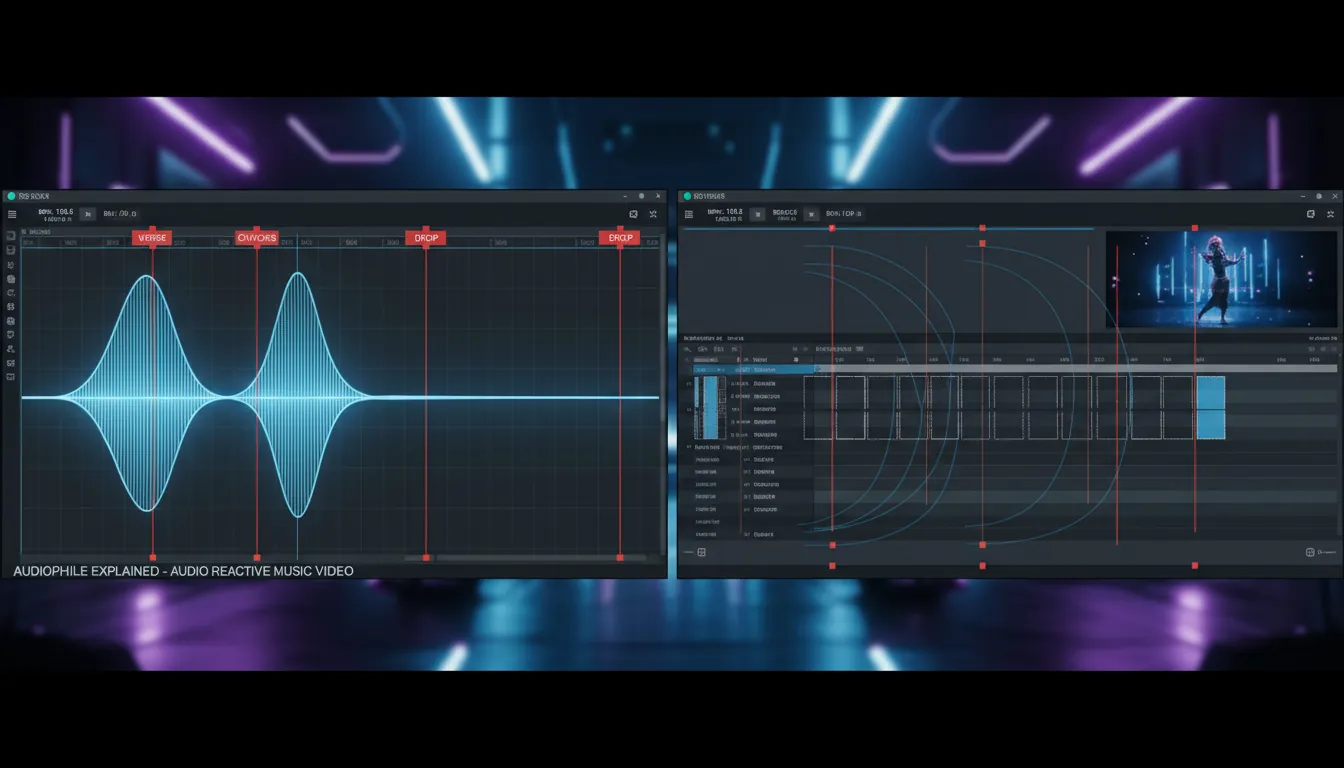Click the CHORUS marker label
Viewport: 1344px width, 768px height.
[x=257, y=237]
